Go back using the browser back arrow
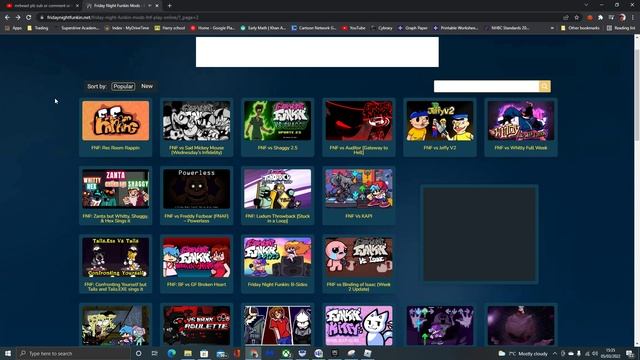Screen dimensions: 640x360 coord(7,18)
